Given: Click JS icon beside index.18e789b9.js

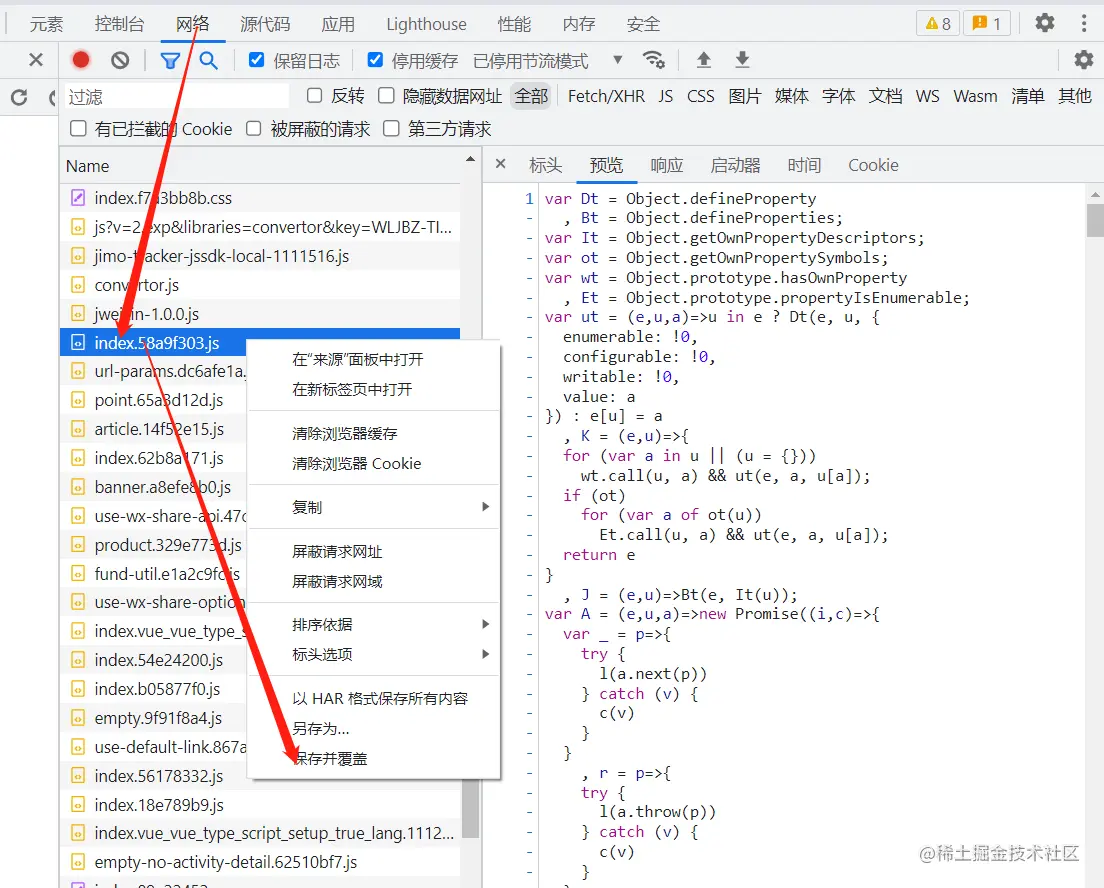Looking at the screenshot, I should click(78, 805).
